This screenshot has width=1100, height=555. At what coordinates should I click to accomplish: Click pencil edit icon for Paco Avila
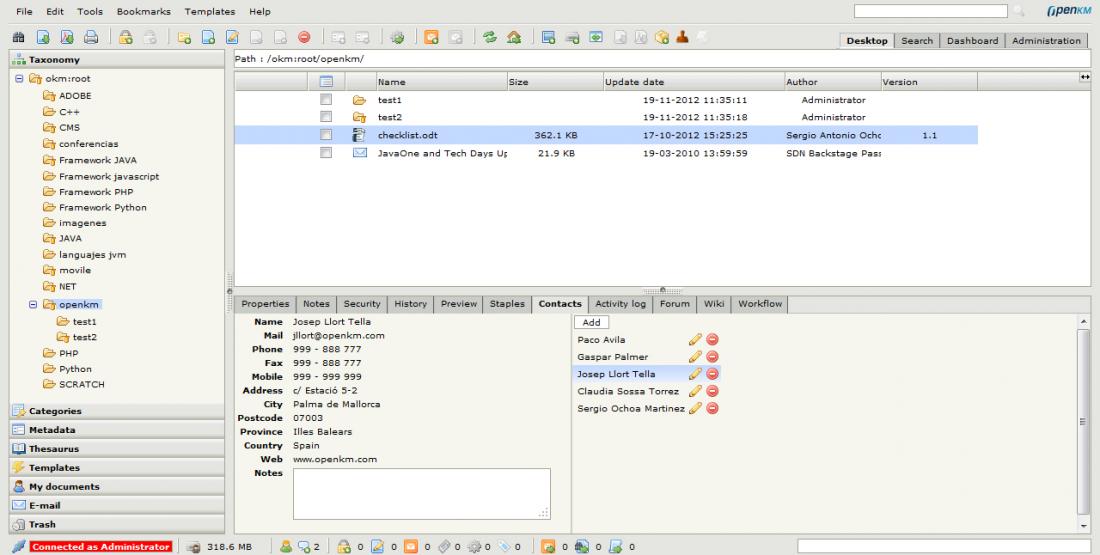point(695,340)
